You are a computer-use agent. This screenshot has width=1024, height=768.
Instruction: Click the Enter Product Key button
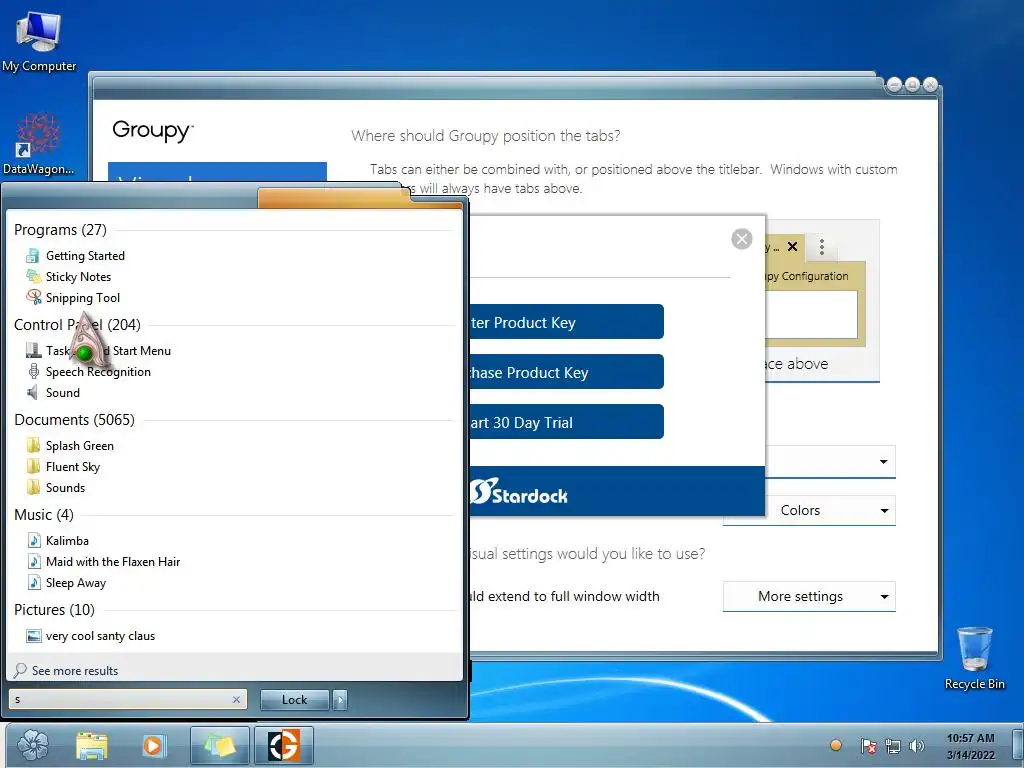566,322
